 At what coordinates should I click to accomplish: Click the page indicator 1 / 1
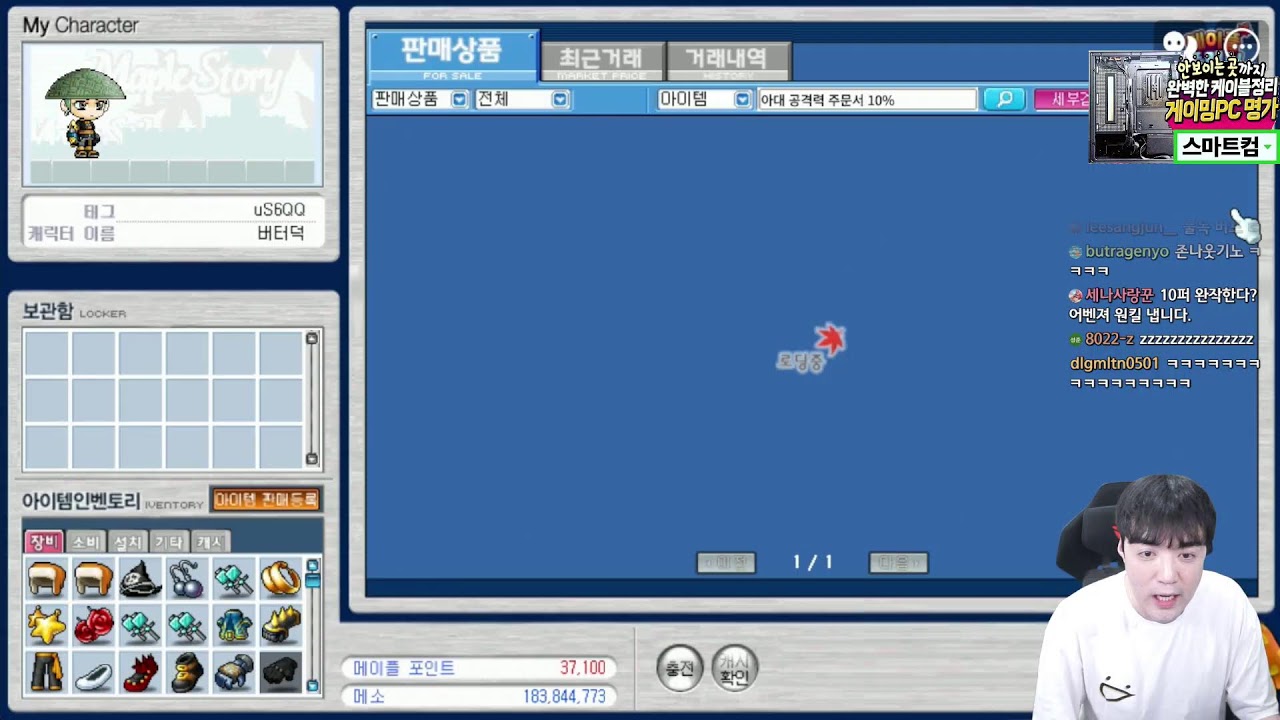click(813, 563)
